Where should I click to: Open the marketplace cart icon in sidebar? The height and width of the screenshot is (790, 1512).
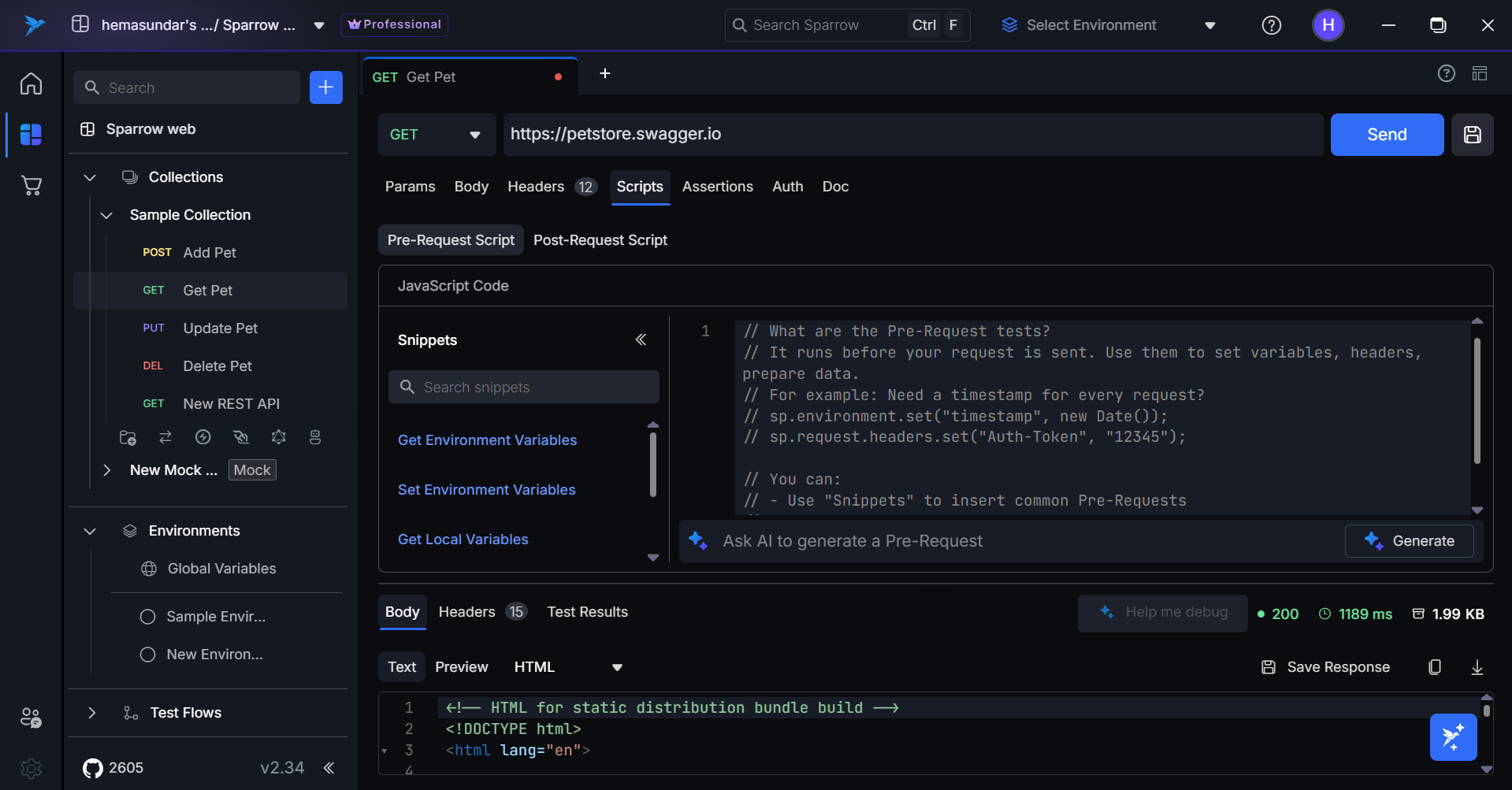click(x=31, y=186)
